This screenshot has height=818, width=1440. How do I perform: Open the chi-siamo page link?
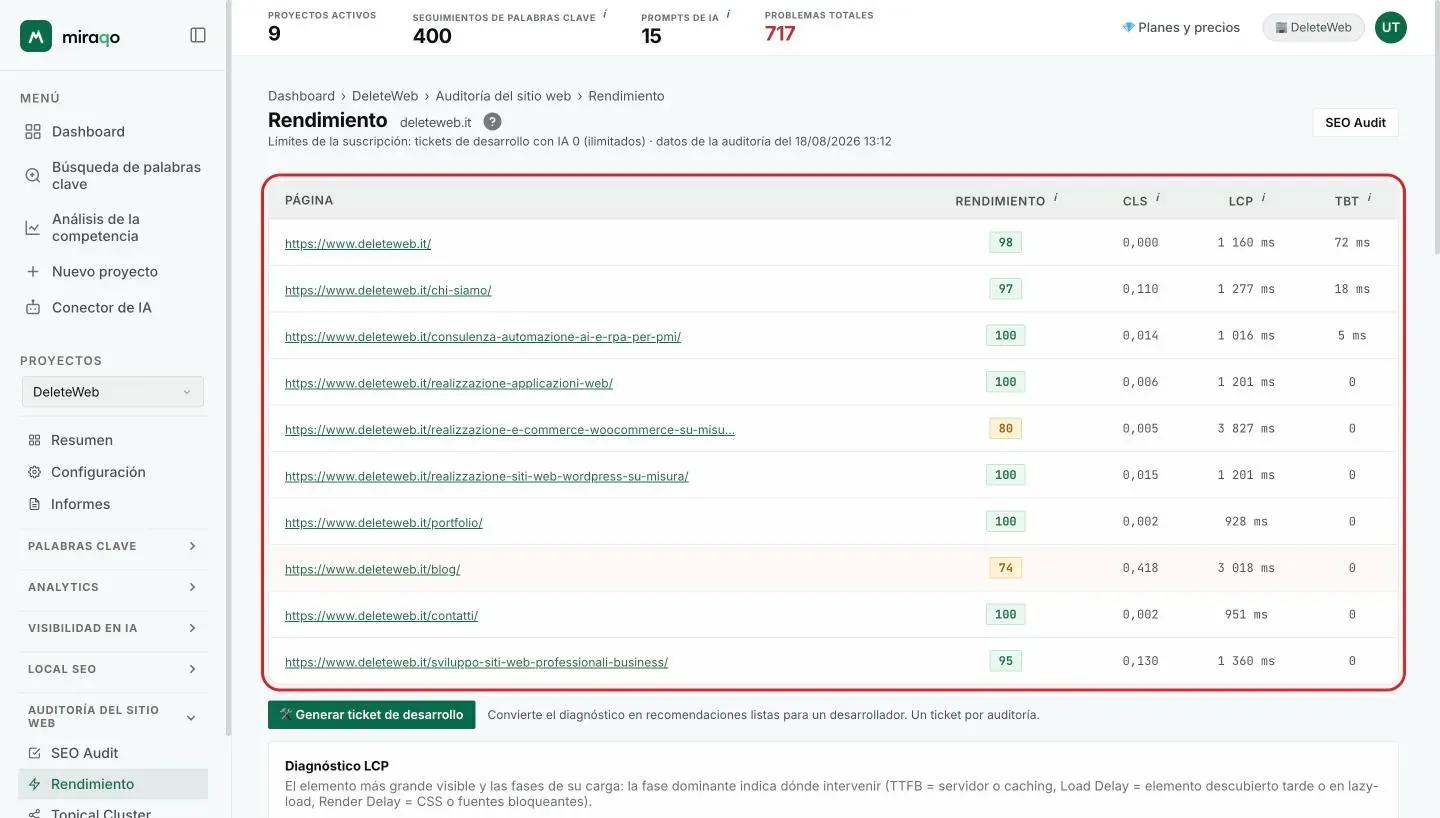tap(388, 290)
